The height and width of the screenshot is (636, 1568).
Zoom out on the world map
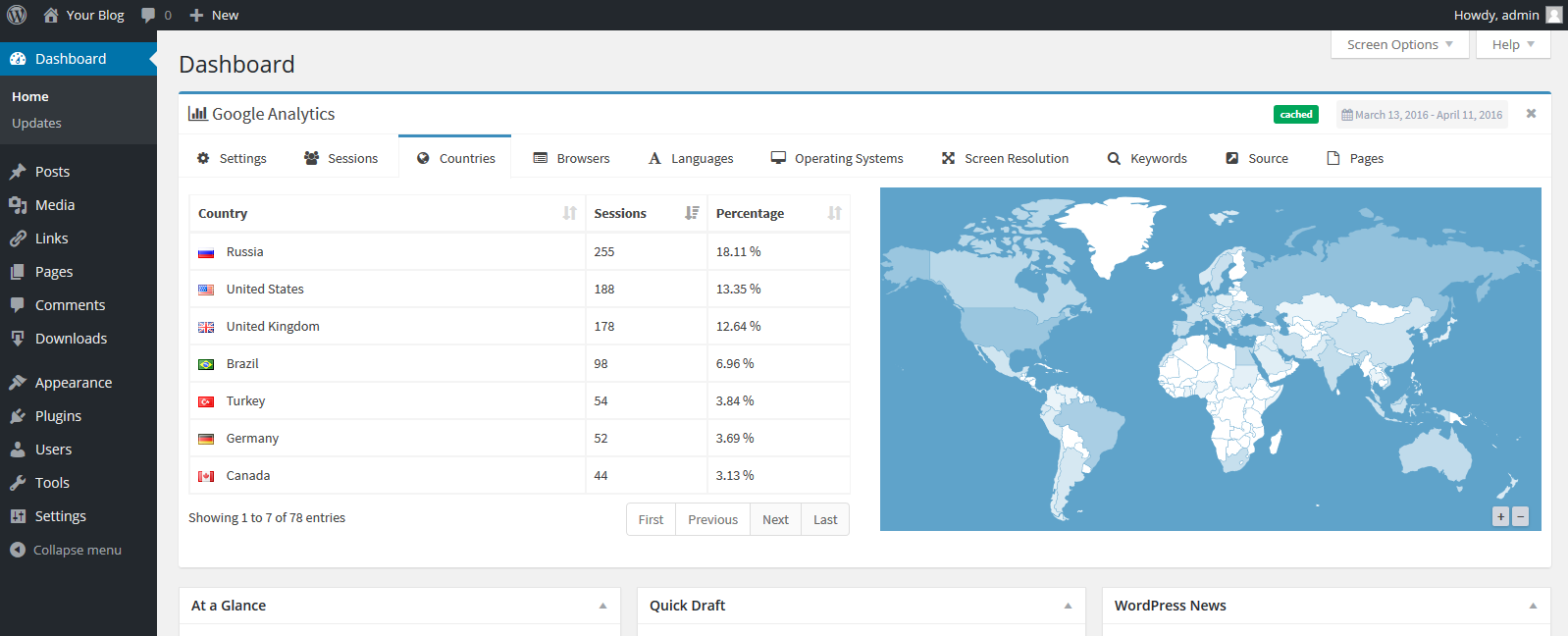click(x=1521, y=516)
